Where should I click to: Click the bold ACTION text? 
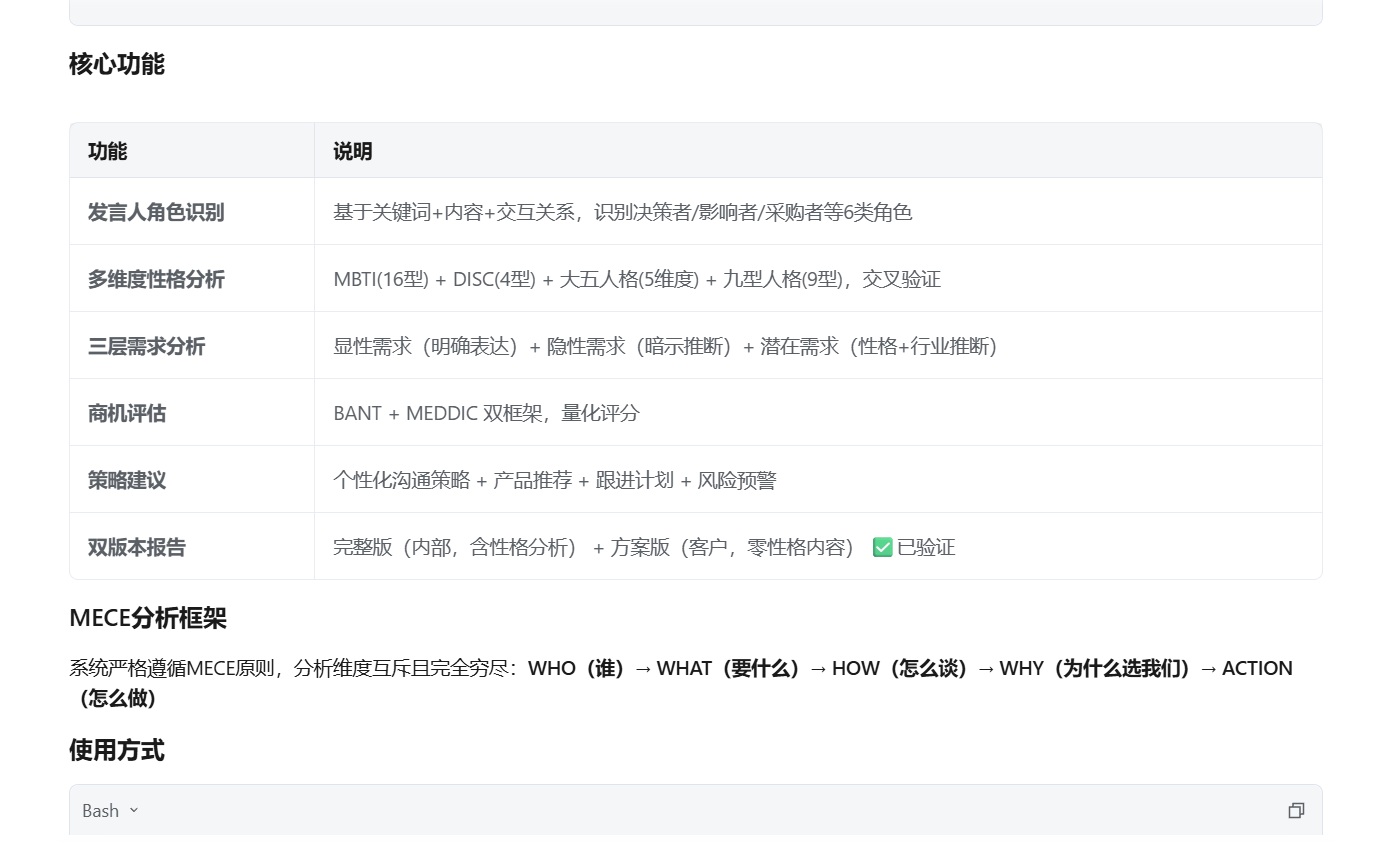tap(1256, 668)
